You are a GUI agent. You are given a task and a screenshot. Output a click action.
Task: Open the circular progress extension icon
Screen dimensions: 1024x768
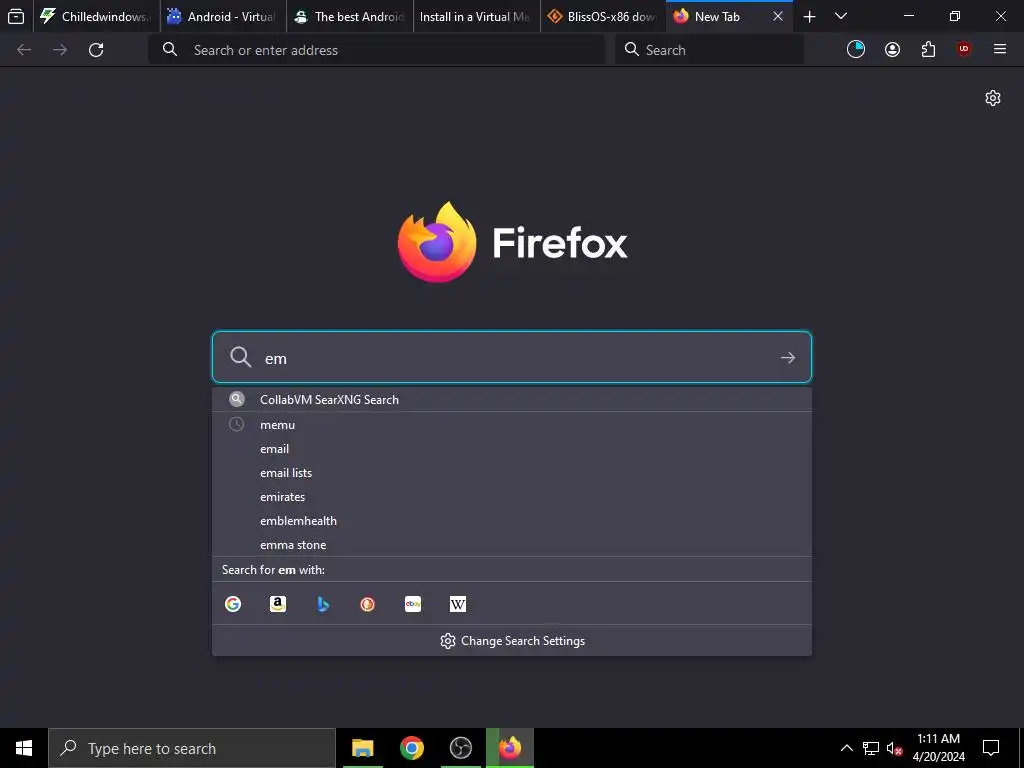point(856,50)
